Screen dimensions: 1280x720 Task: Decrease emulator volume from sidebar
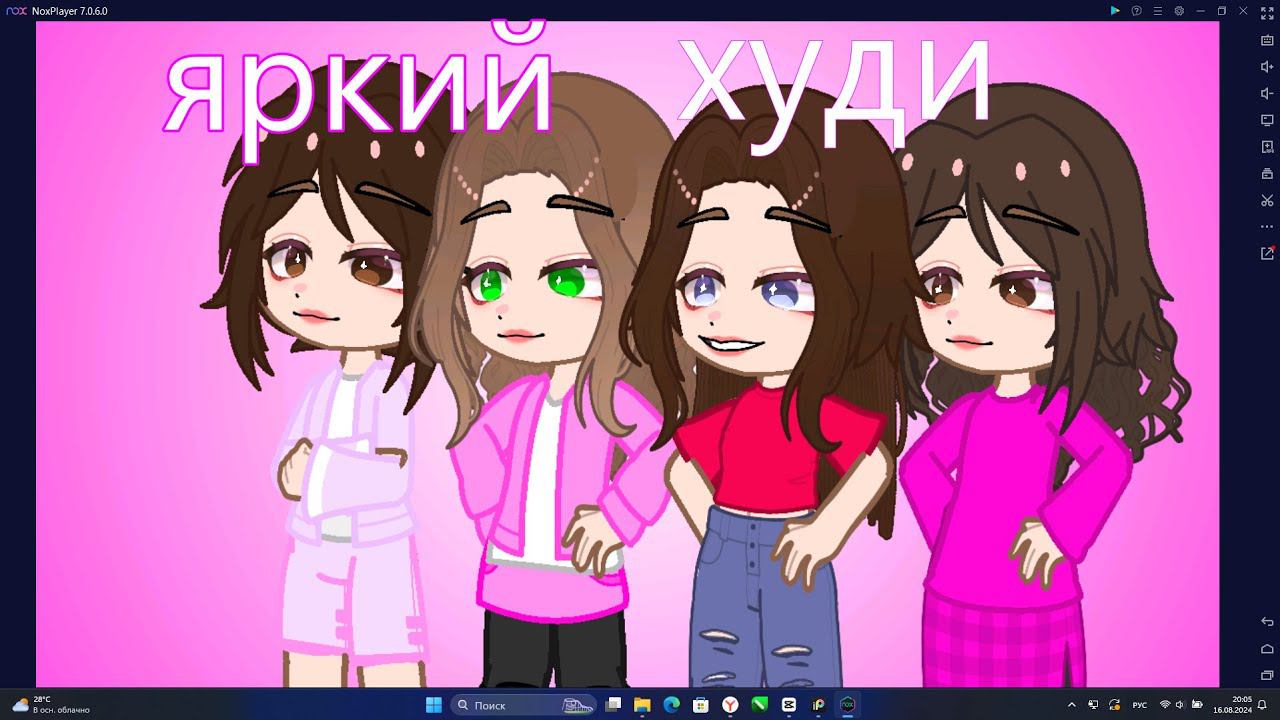1267,94
